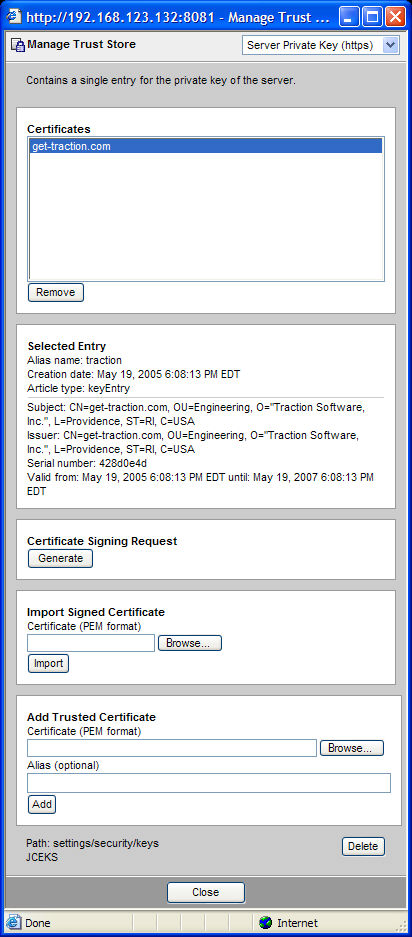Focus the Import Signed Certificate field

91,643
